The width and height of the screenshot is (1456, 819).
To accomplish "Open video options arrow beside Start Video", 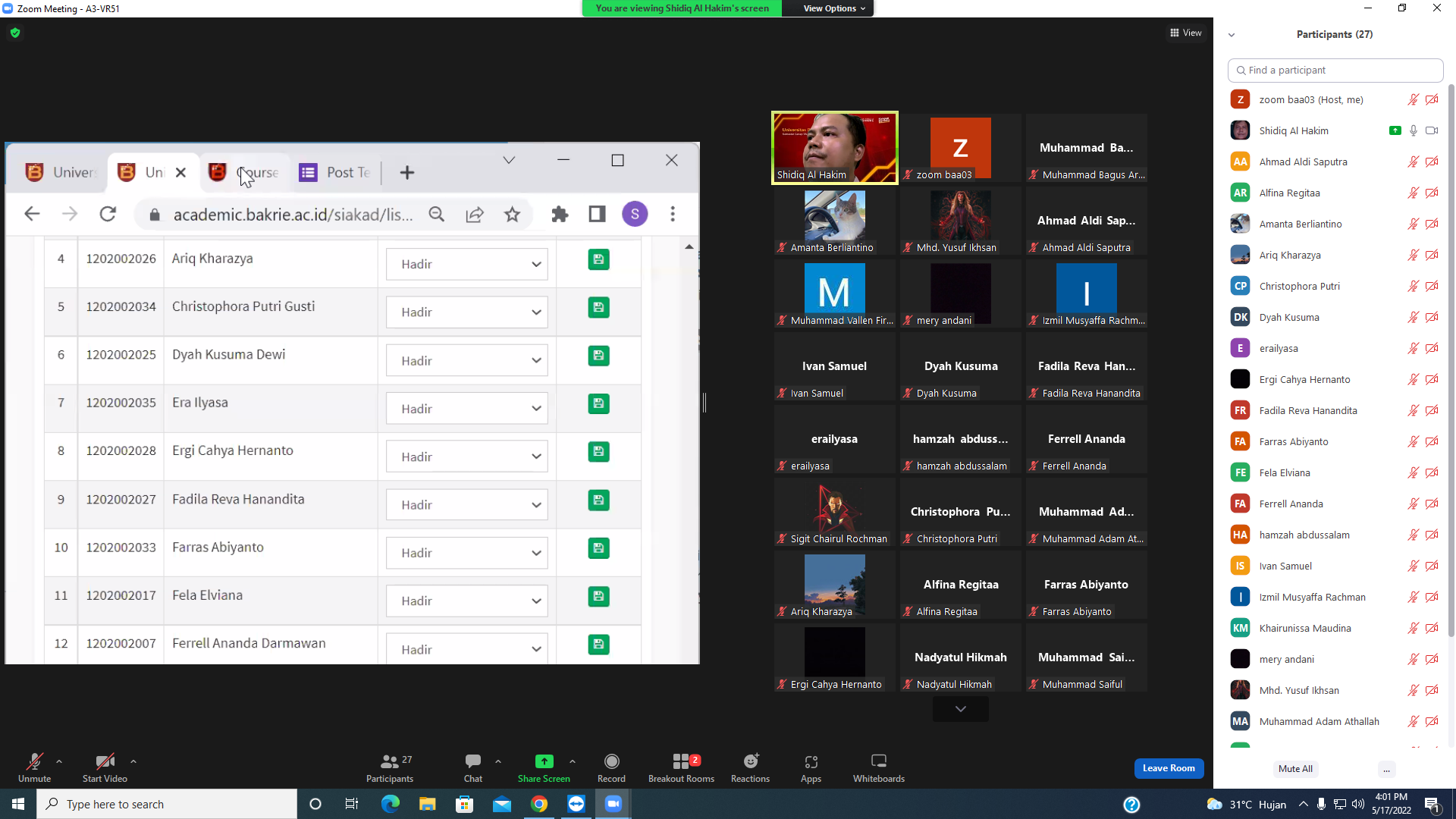I will pyautogui.click(x=133, y=761).
